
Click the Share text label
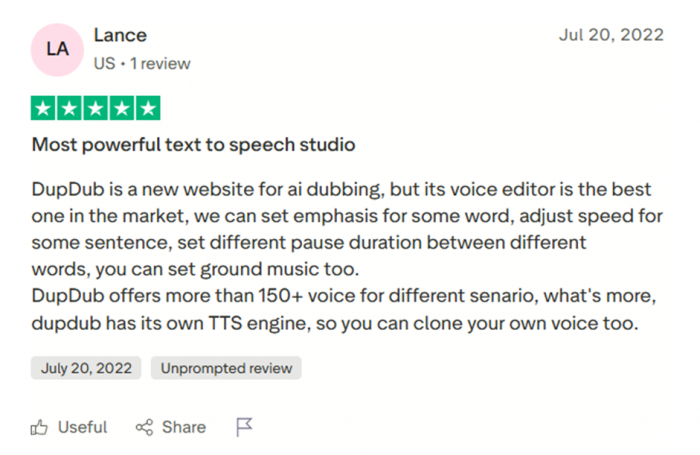tap(183, 427)
